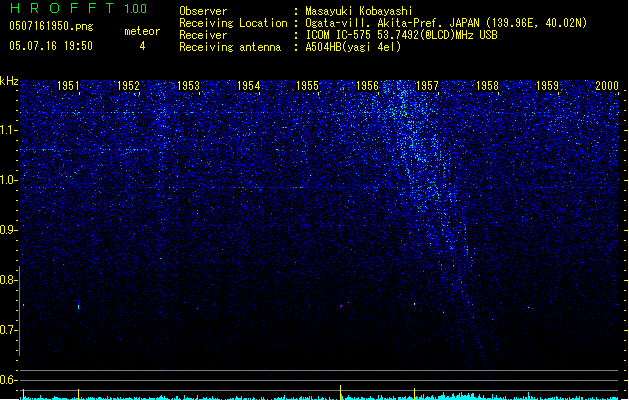Click the timestamp 05.07.16 19:50
This screenshot has width=629, height=400.
(51, 46)
